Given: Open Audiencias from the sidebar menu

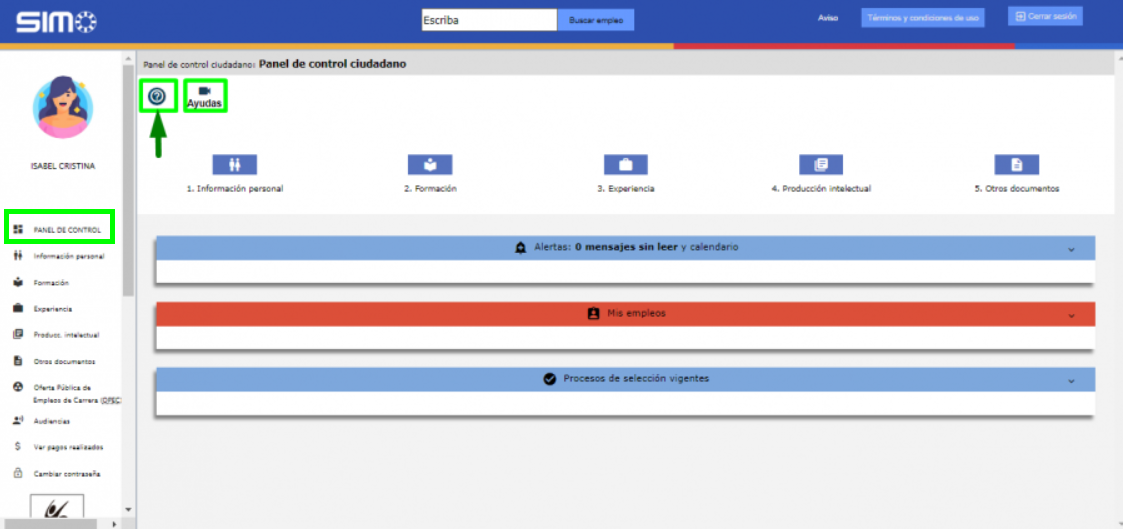Looking at the screenshot, I should [52, 421].
